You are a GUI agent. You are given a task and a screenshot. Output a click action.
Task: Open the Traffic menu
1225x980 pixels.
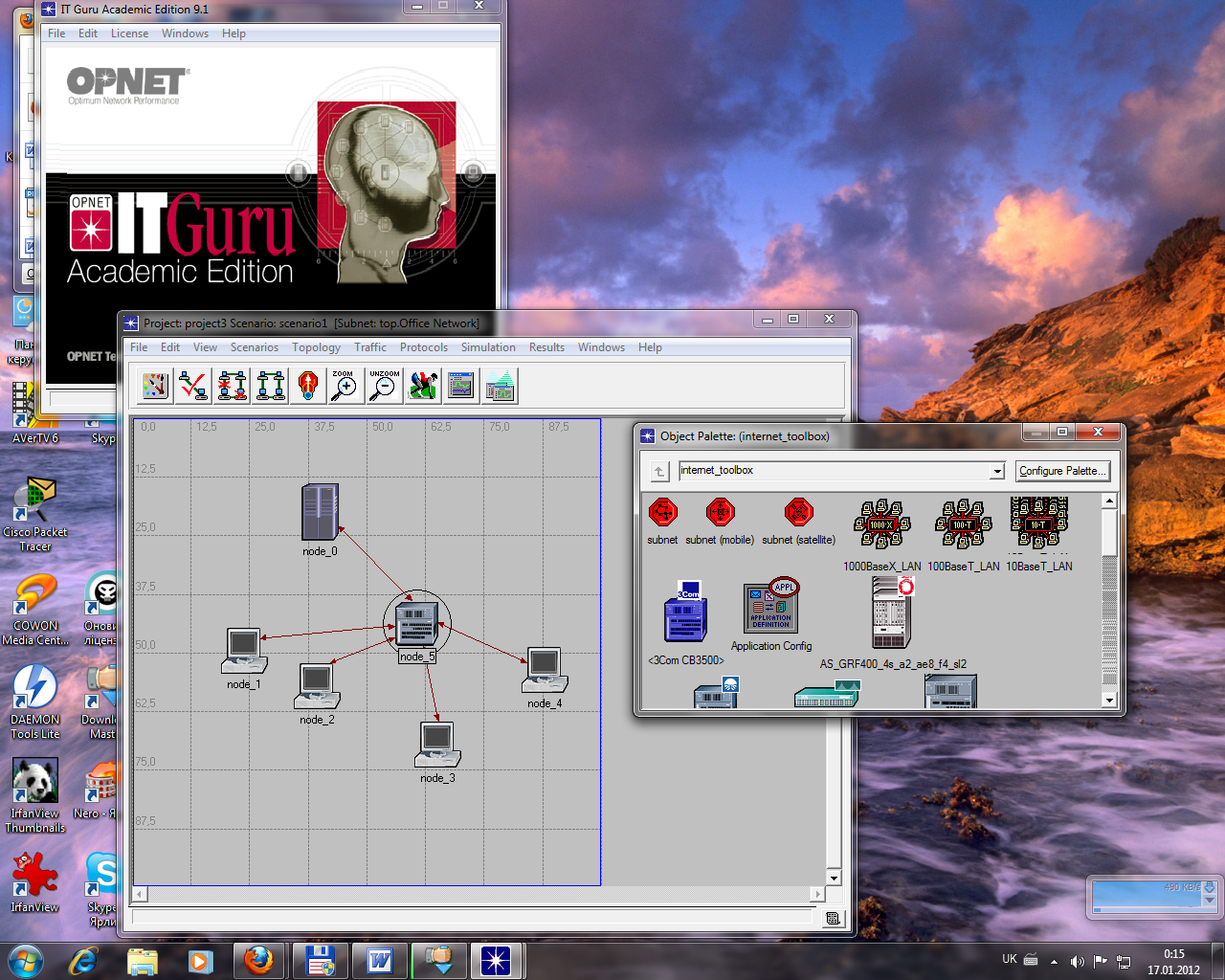[370, 347]
